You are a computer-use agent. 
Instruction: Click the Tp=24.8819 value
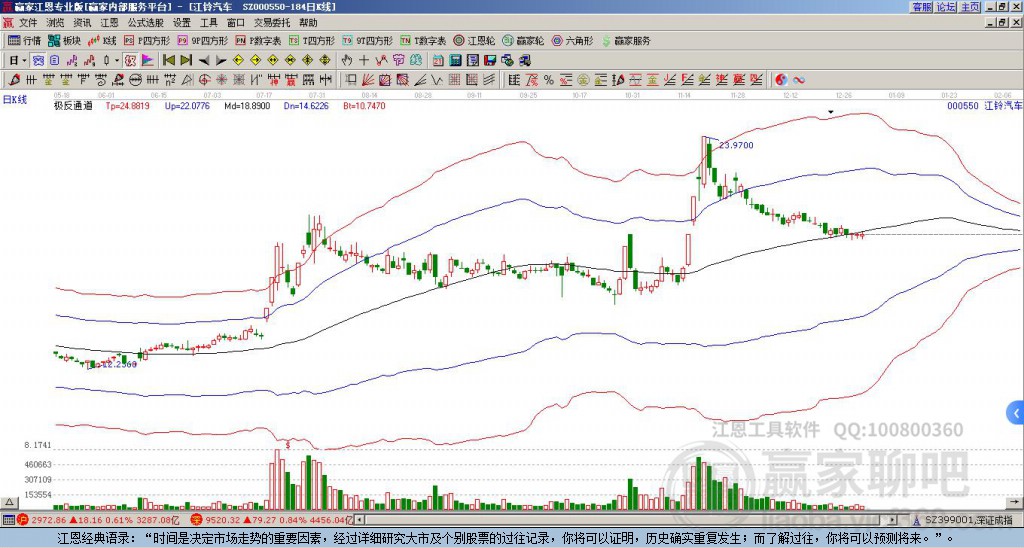[127, 105]
